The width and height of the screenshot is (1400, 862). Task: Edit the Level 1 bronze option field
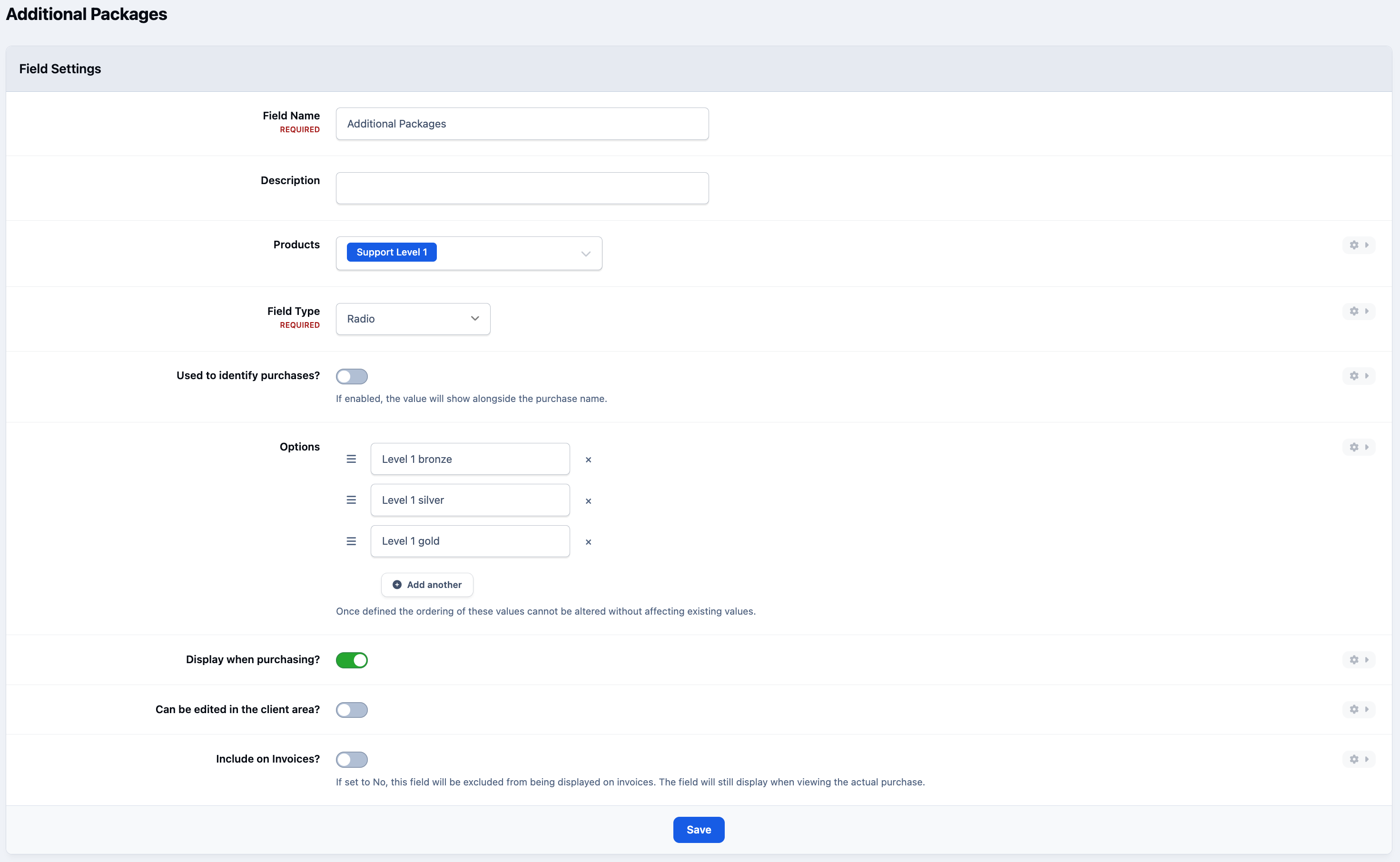(470, 459)
